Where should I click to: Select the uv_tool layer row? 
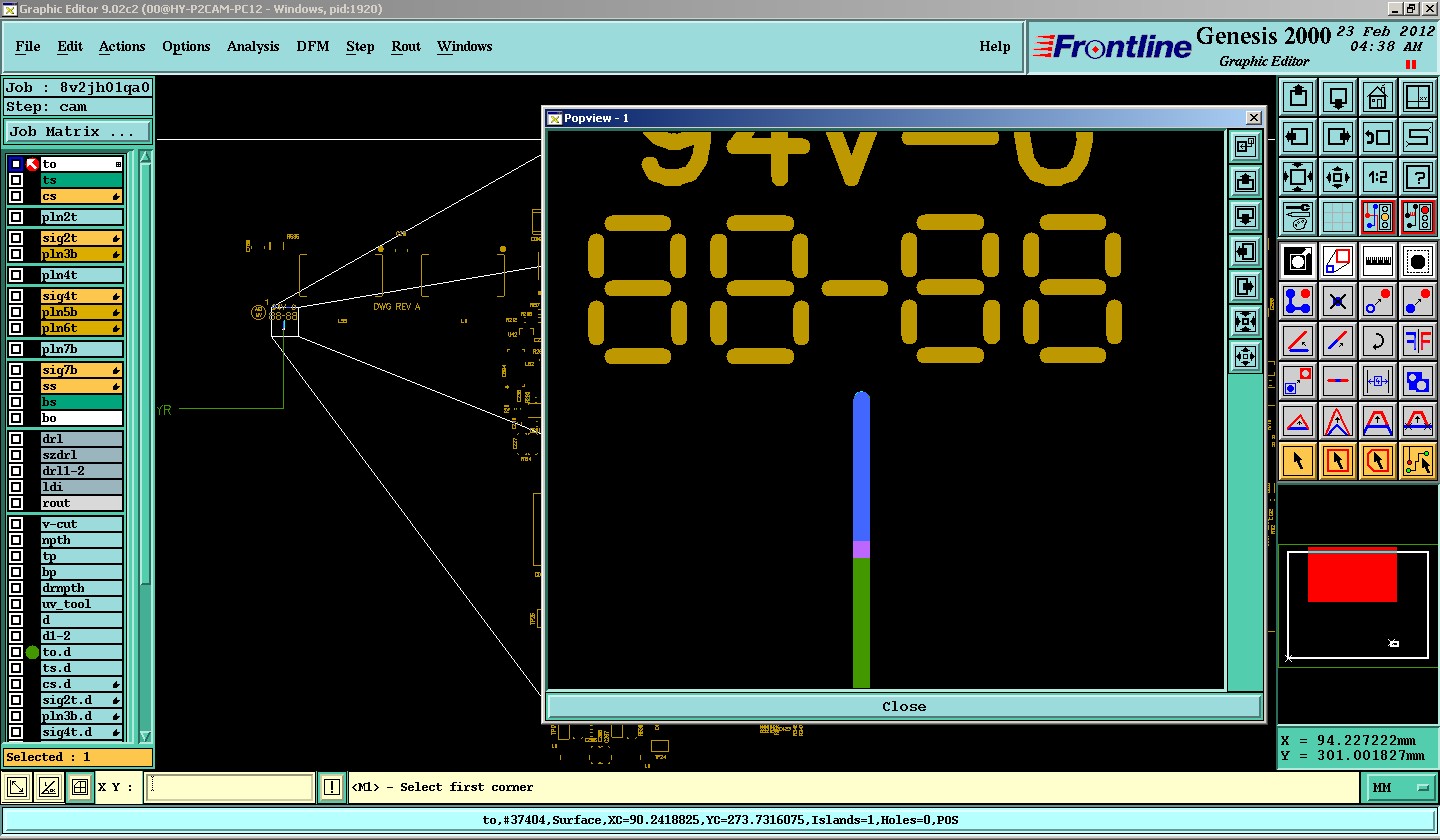(x=81, y=604)
